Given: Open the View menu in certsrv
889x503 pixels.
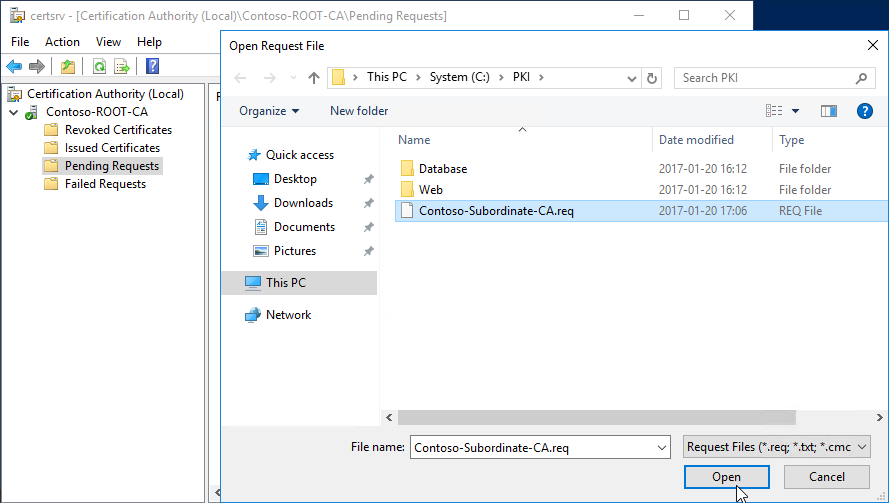Looking at the screenshot, I should point(108,42).
